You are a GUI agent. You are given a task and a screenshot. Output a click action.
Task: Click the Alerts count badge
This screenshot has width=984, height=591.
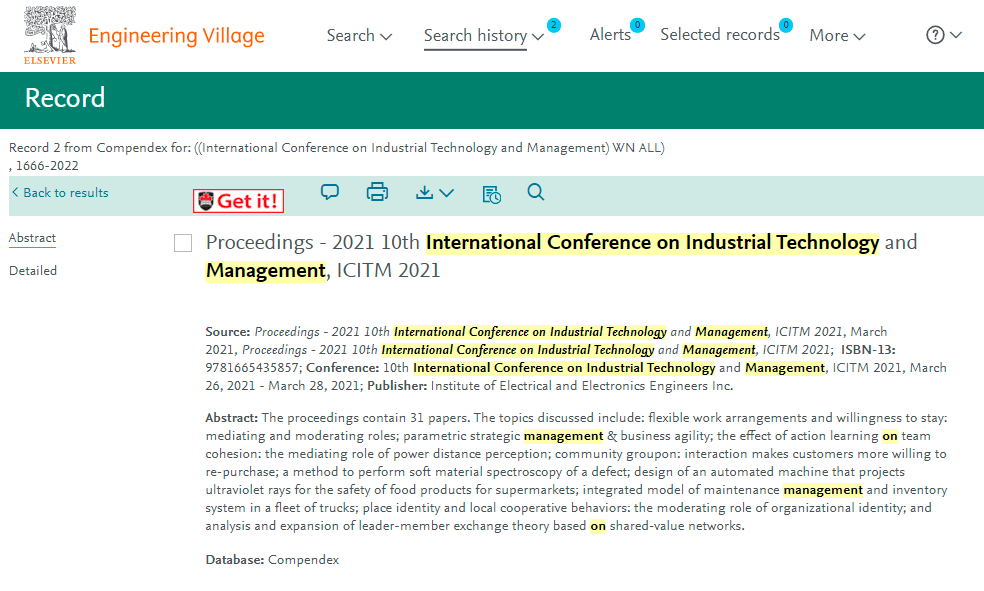click(637, 25)
